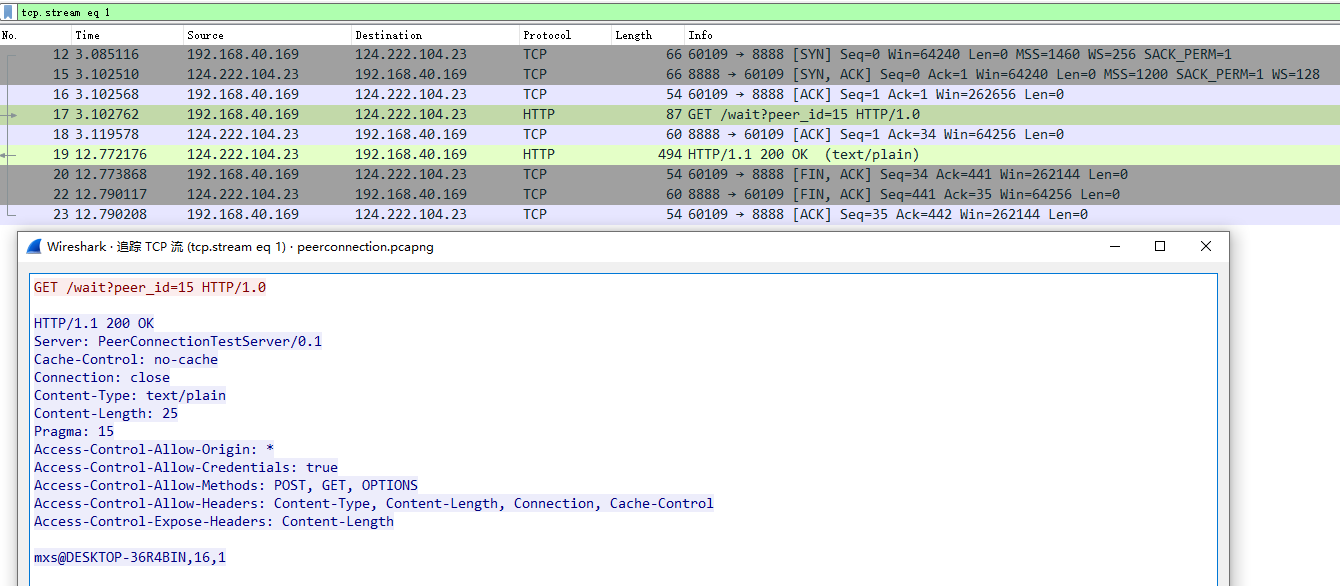The height and width of the screenshot is (586, 1340).
Task: Click Length value 494 in packet 19
Action: tap(669, 154)
